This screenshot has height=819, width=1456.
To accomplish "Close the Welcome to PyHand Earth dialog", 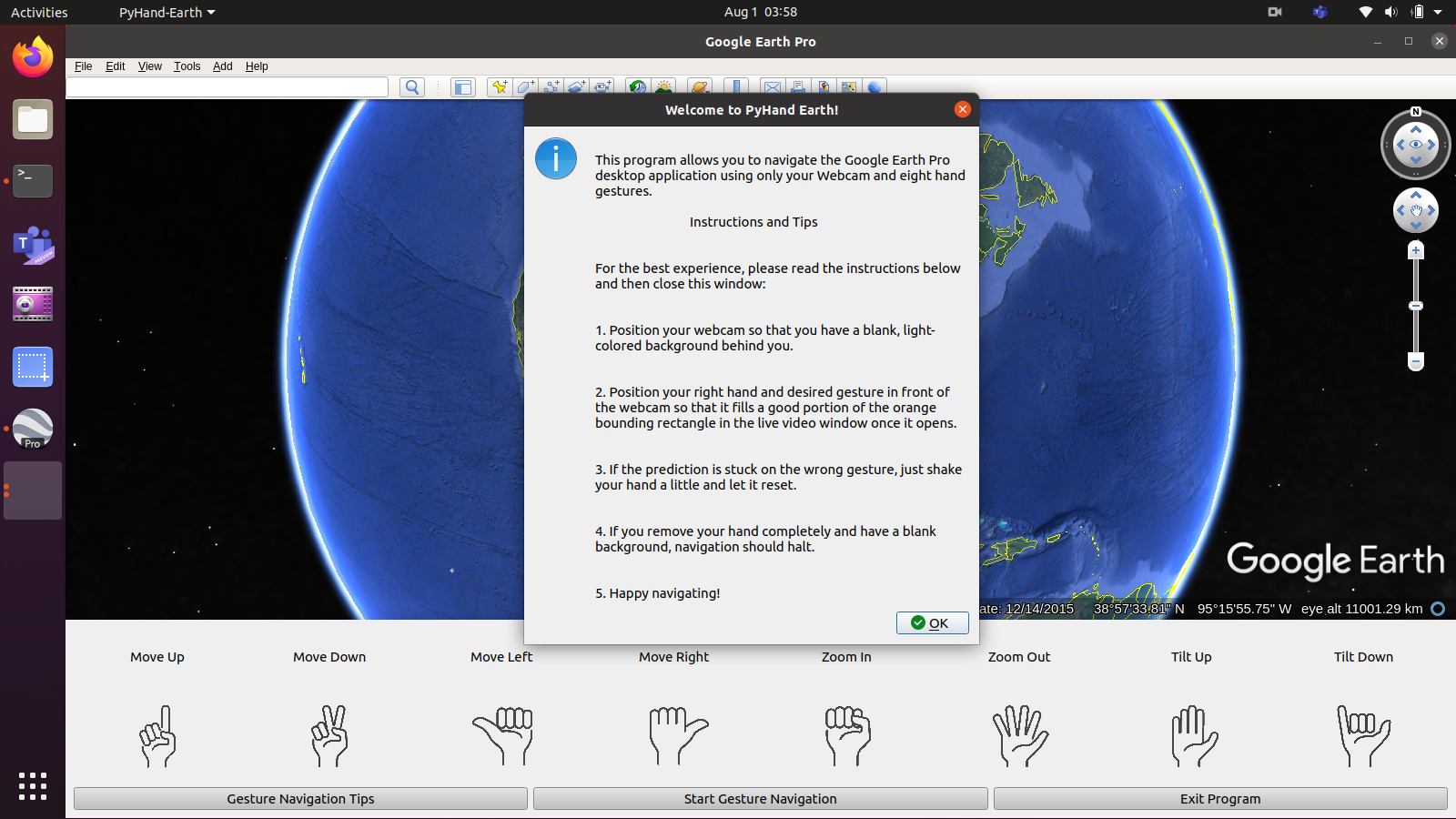I will 963,109.
